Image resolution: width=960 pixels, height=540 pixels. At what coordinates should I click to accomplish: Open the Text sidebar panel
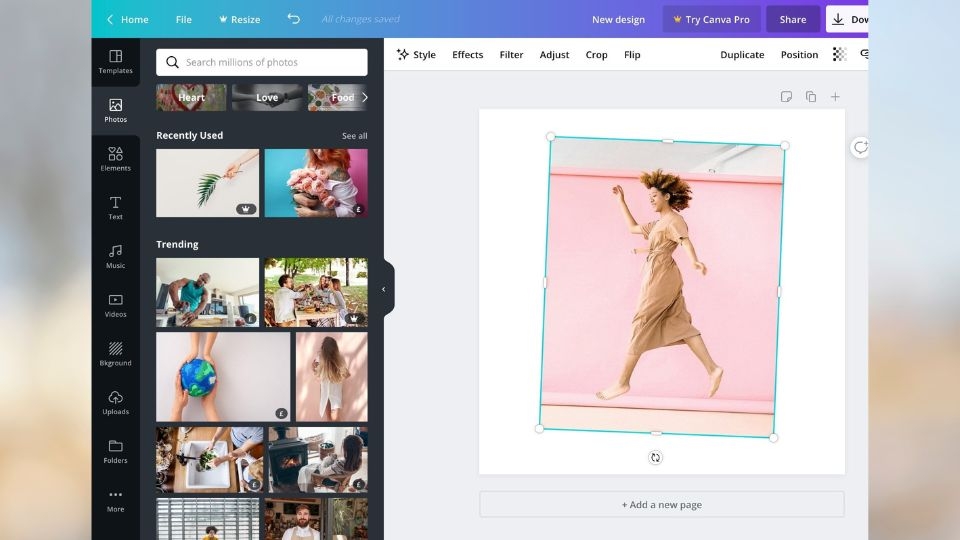coord(116,208)
